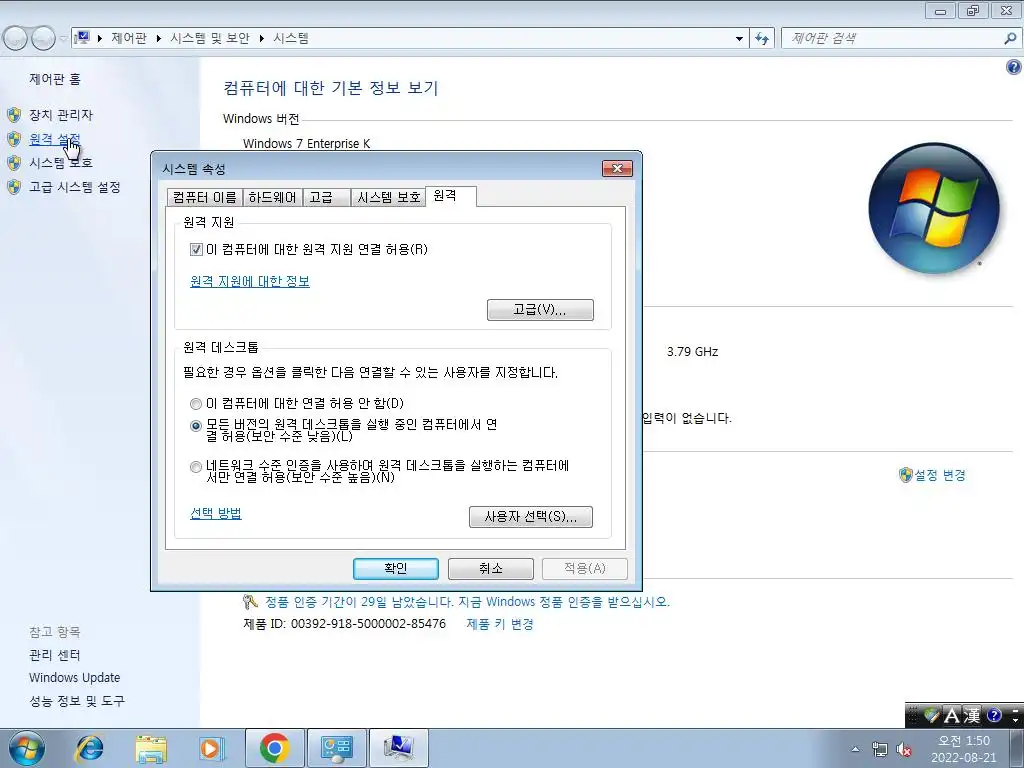Image resolution: width=1024 pixels, height=768 pixels.
Task: Open 장치 관리자 in the left sidebar
Action: pos(61,115)
